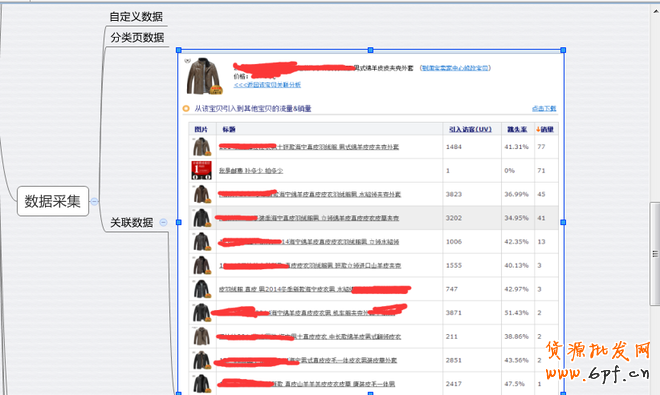
Task: Open the red thumbnail in the 0% row
Action: click(202, 171)
